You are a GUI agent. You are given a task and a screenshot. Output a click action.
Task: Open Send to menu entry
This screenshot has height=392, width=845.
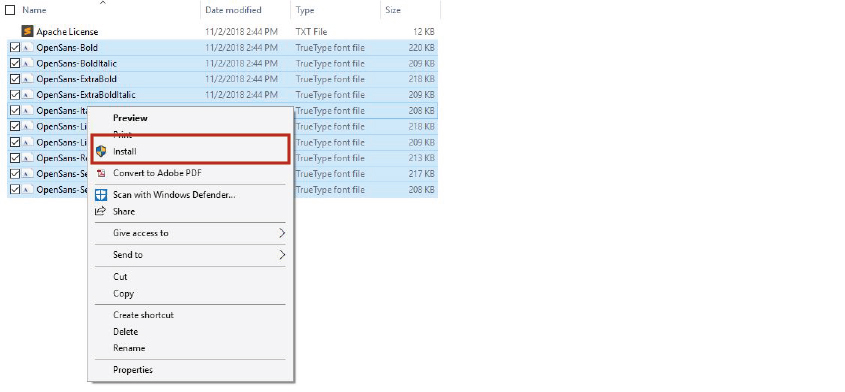128,255
